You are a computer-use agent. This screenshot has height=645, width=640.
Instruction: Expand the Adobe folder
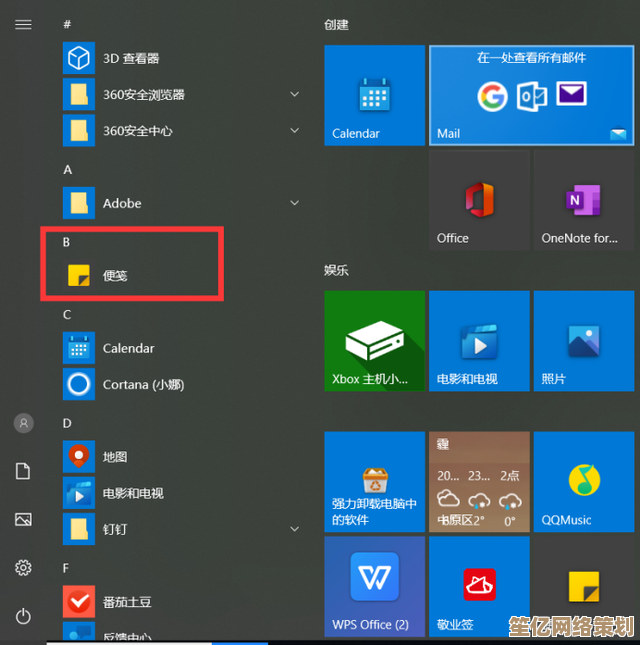click(294, 203)
